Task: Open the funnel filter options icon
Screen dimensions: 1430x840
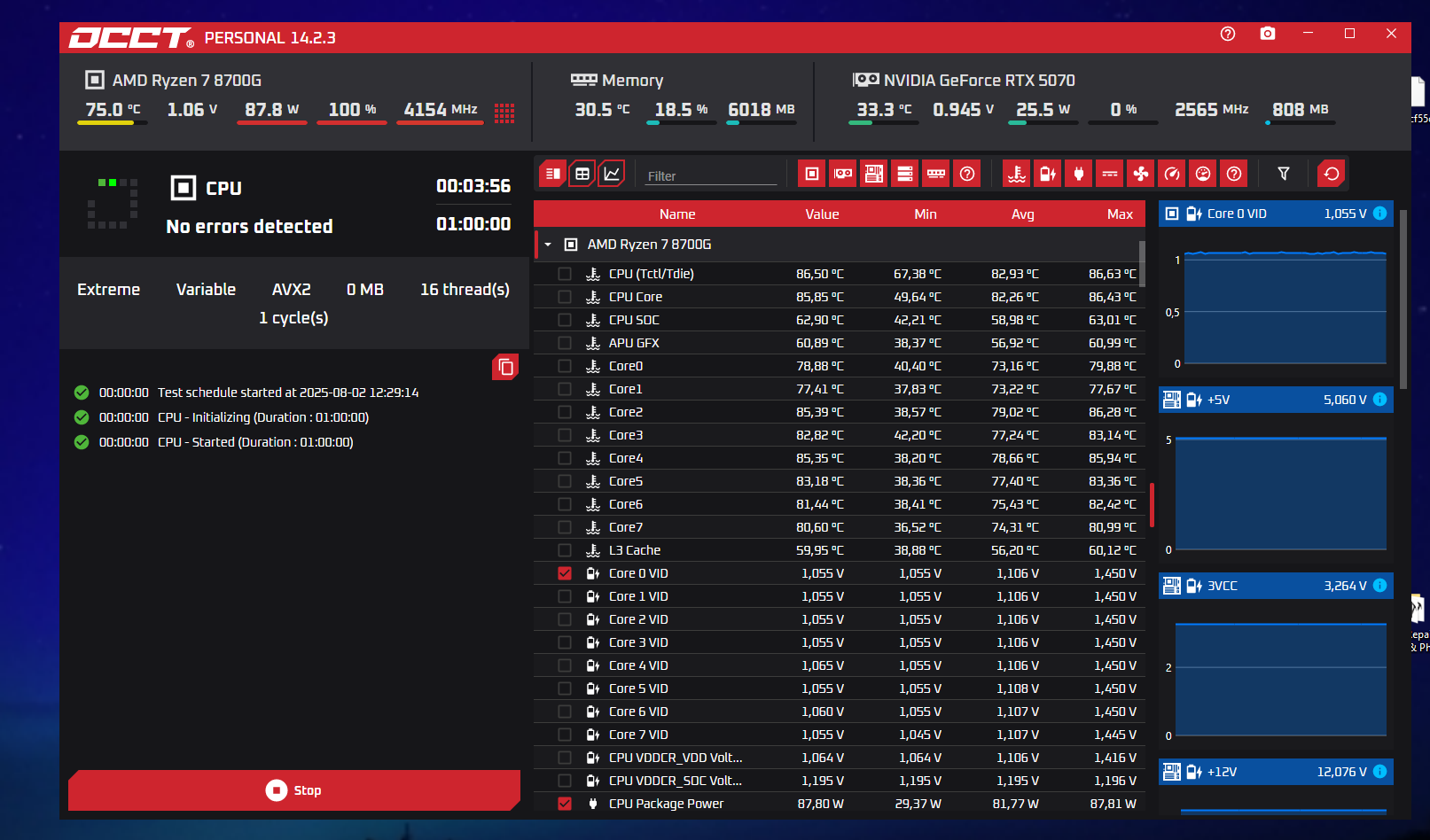Action: 1283,174
